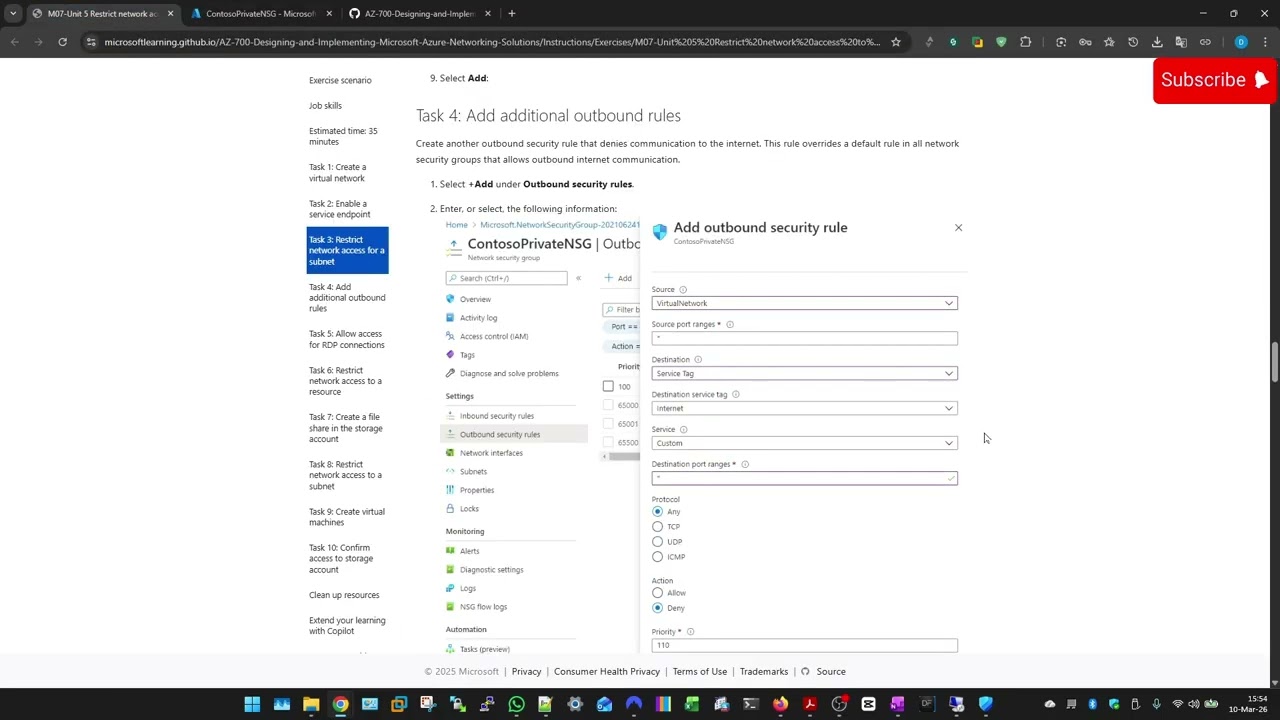This screenshot has width=1280, height=720.
Task: Select the ICMP protocol radio button
Action: coord(657,557)
